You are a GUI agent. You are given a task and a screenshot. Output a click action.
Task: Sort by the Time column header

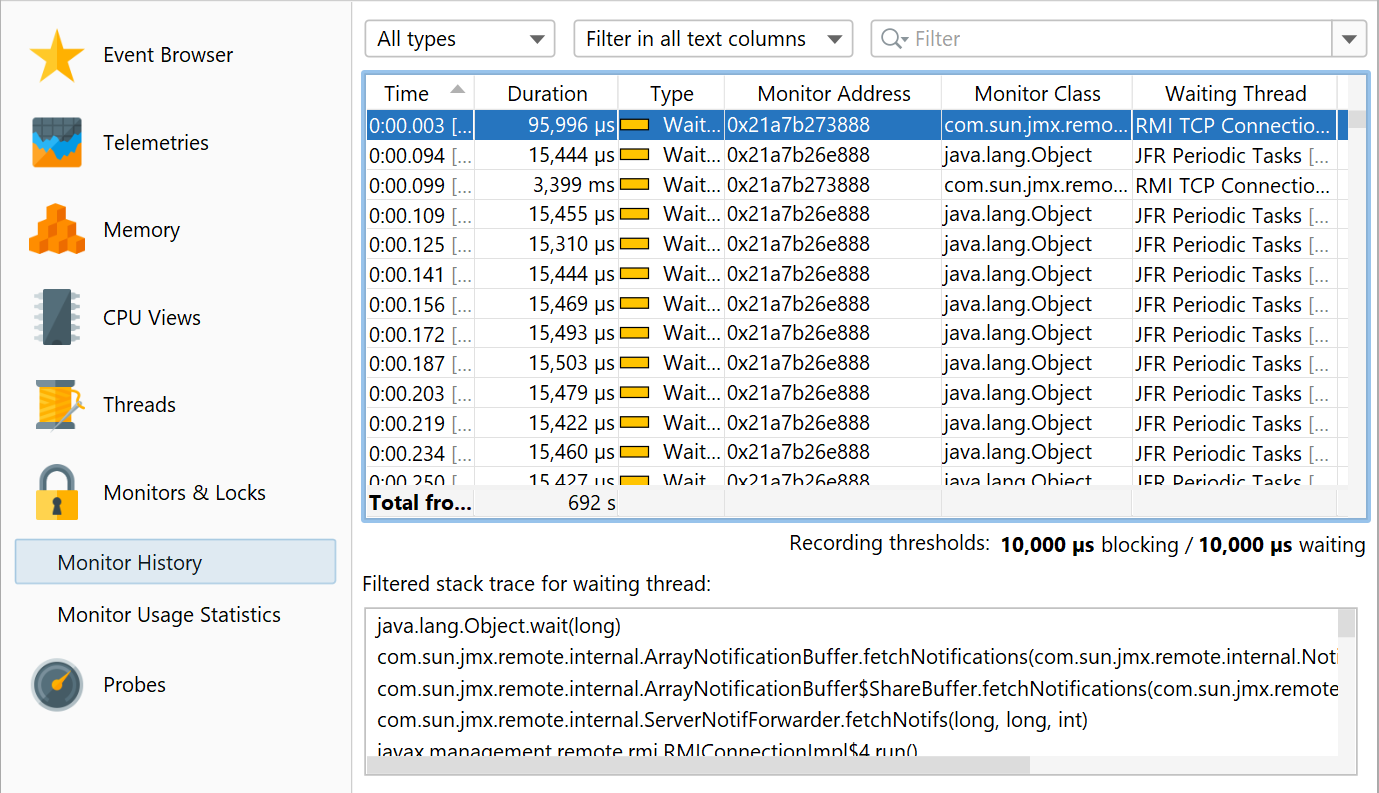(x=407, y=94)
